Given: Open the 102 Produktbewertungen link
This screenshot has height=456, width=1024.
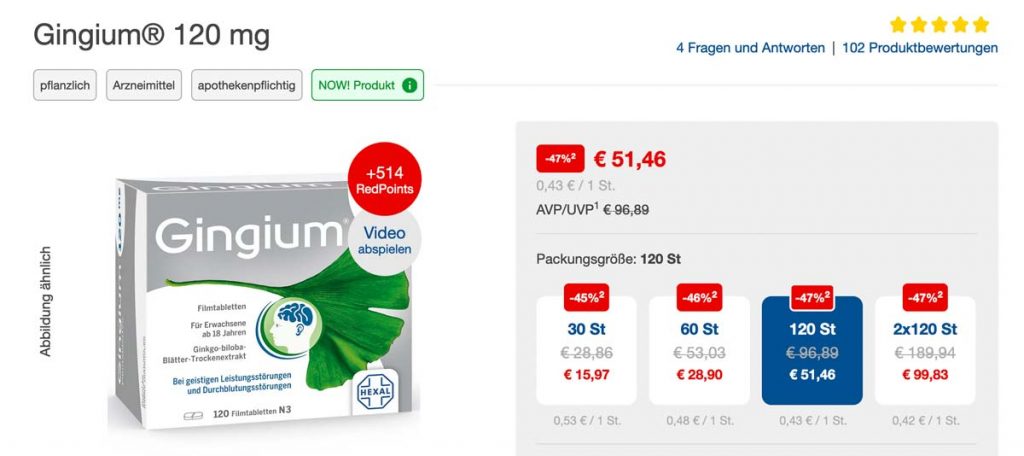Looking at the screenshot, I should (x=920, y=48).
